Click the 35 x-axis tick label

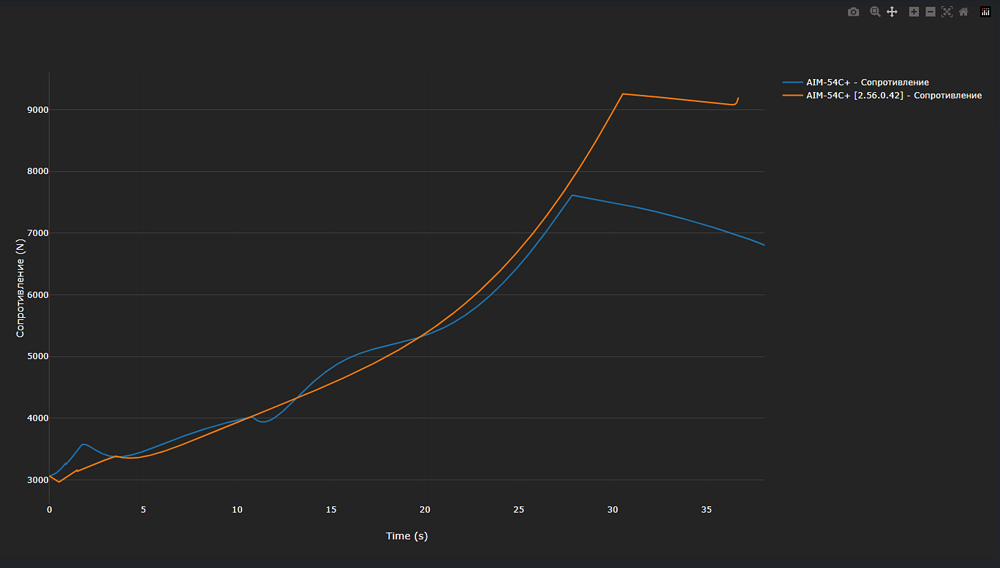706,510
